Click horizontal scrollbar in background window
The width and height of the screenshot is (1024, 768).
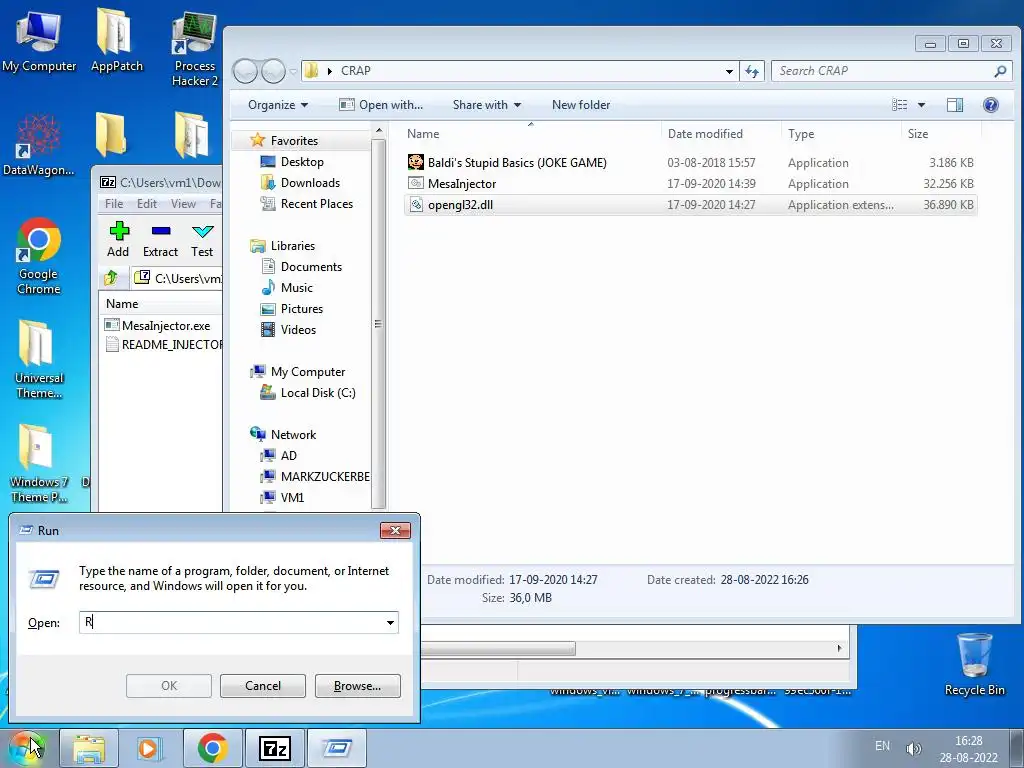pyautogui.click(x=498, y=648)
